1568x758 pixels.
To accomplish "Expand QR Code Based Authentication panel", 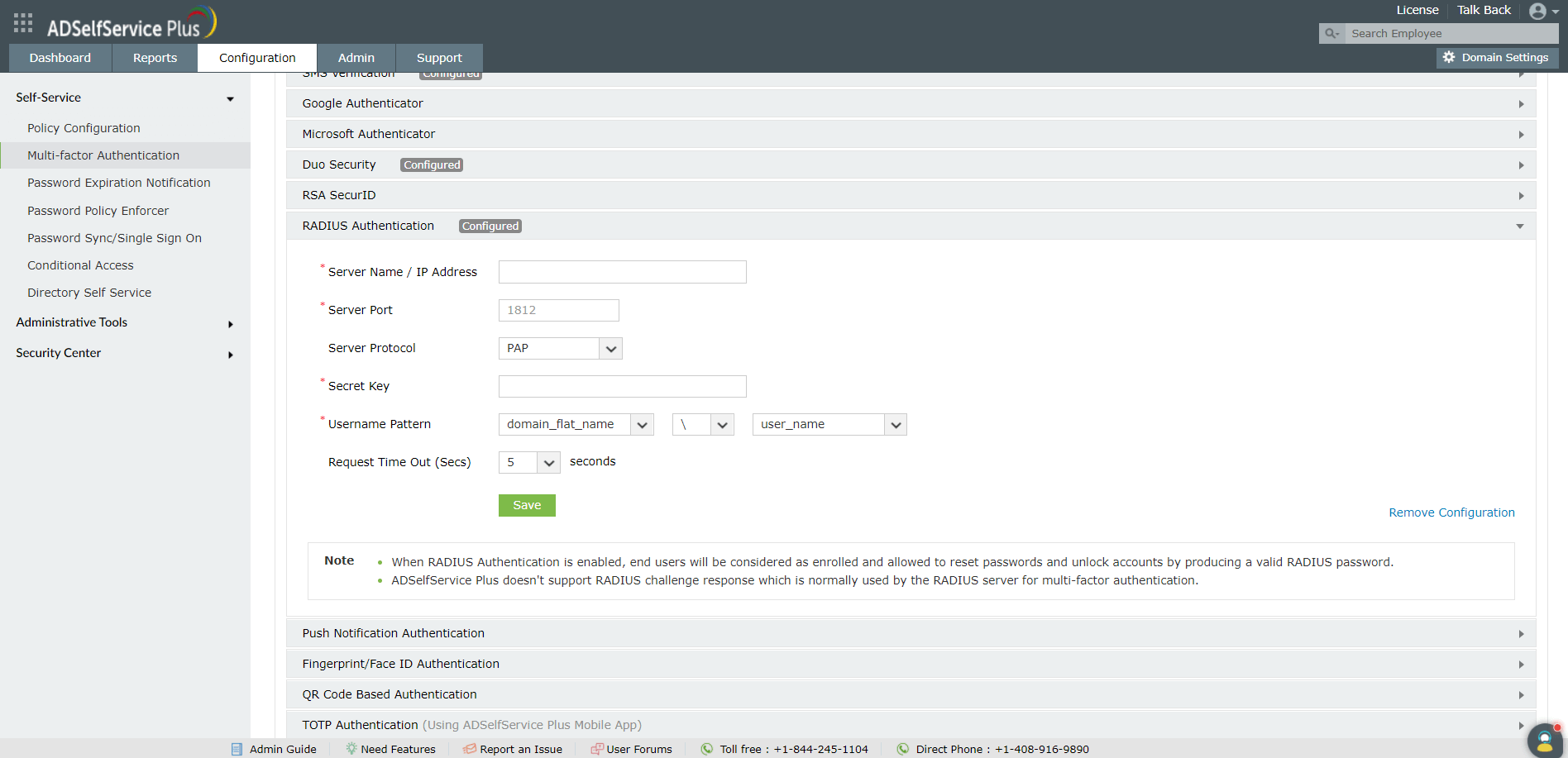I will point(911,694).
